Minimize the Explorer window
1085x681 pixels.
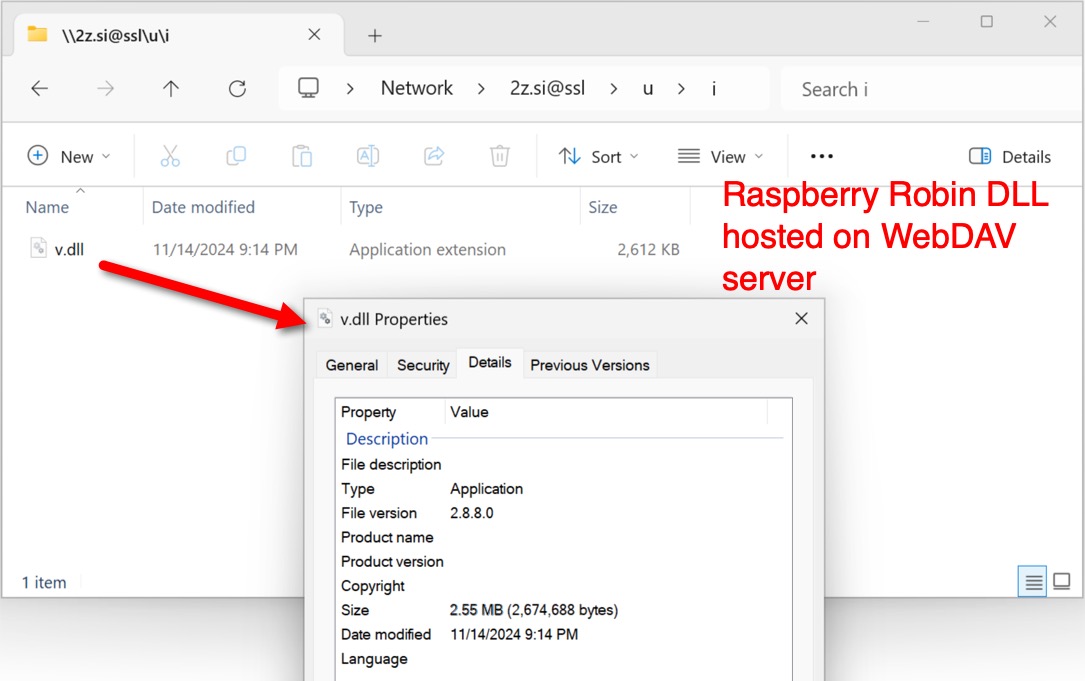(923, 21)
